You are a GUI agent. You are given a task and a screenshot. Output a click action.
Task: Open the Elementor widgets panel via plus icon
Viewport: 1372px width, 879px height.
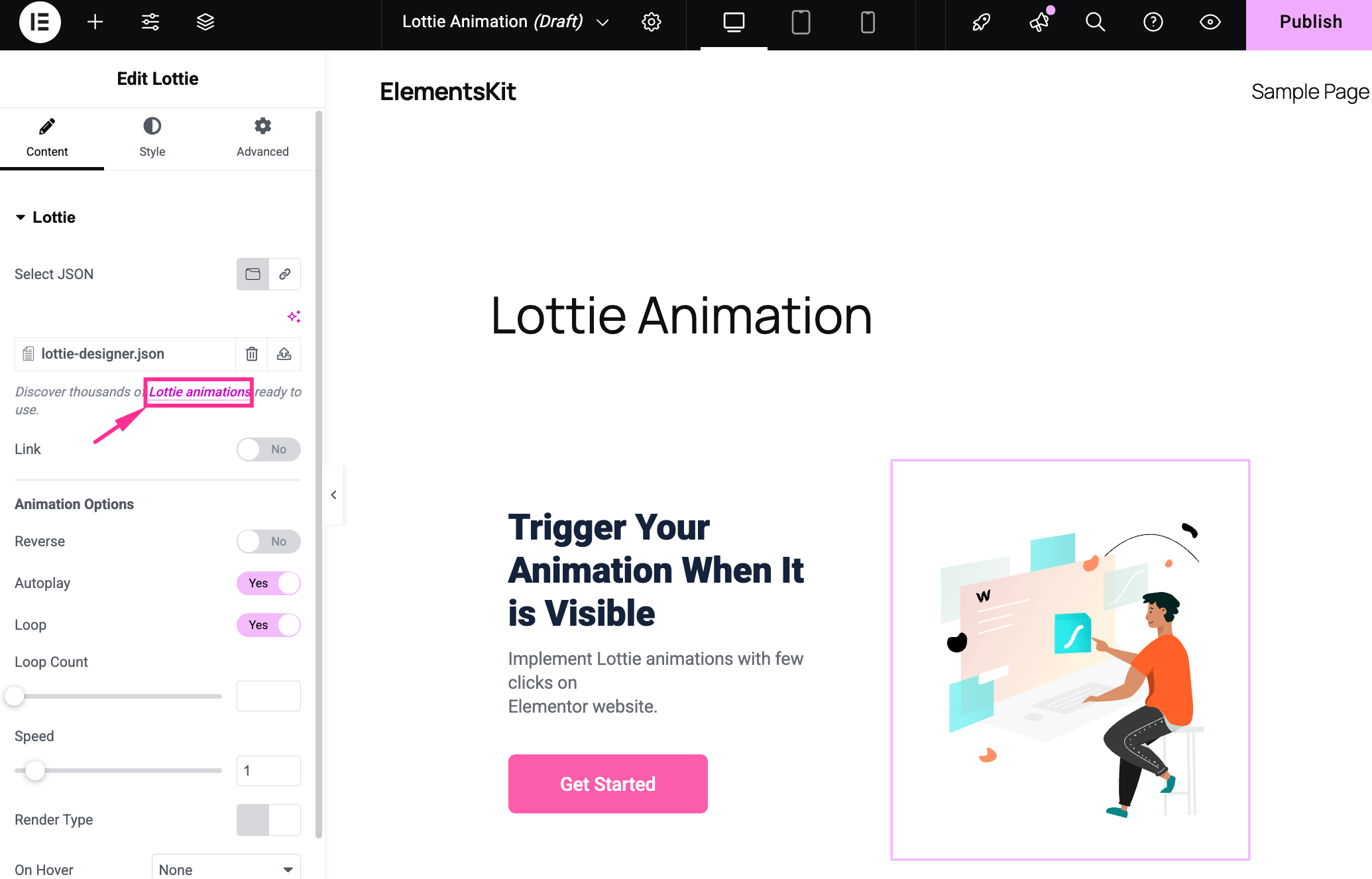95,22
